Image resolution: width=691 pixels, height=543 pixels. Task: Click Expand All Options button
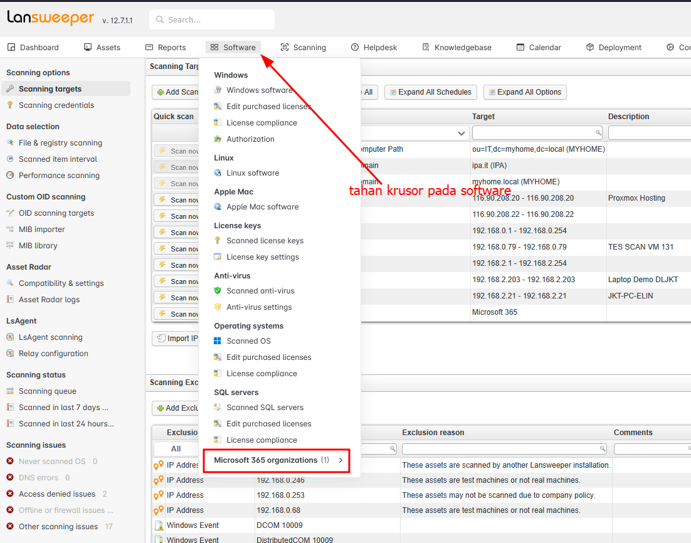pos(525,92)
